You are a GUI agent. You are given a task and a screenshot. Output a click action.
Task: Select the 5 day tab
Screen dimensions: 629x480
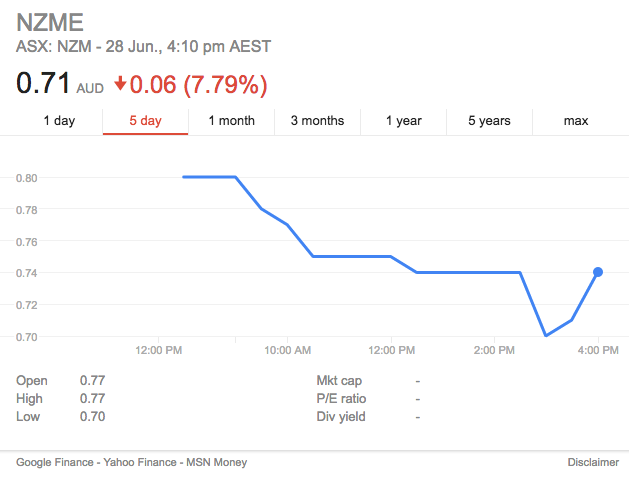tap(145, 121)
